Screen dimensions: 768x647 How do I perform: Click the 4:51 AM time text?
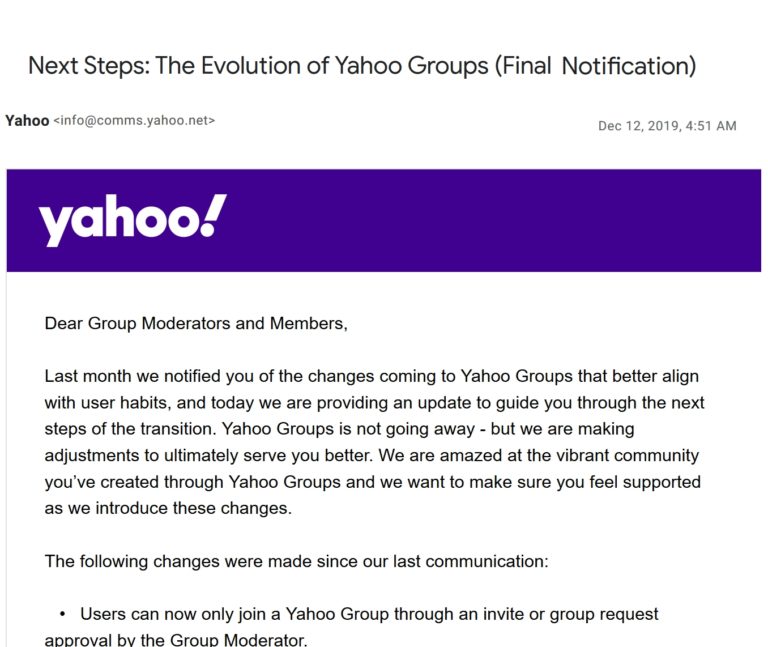pyautogui.click(x=711, y=126)
